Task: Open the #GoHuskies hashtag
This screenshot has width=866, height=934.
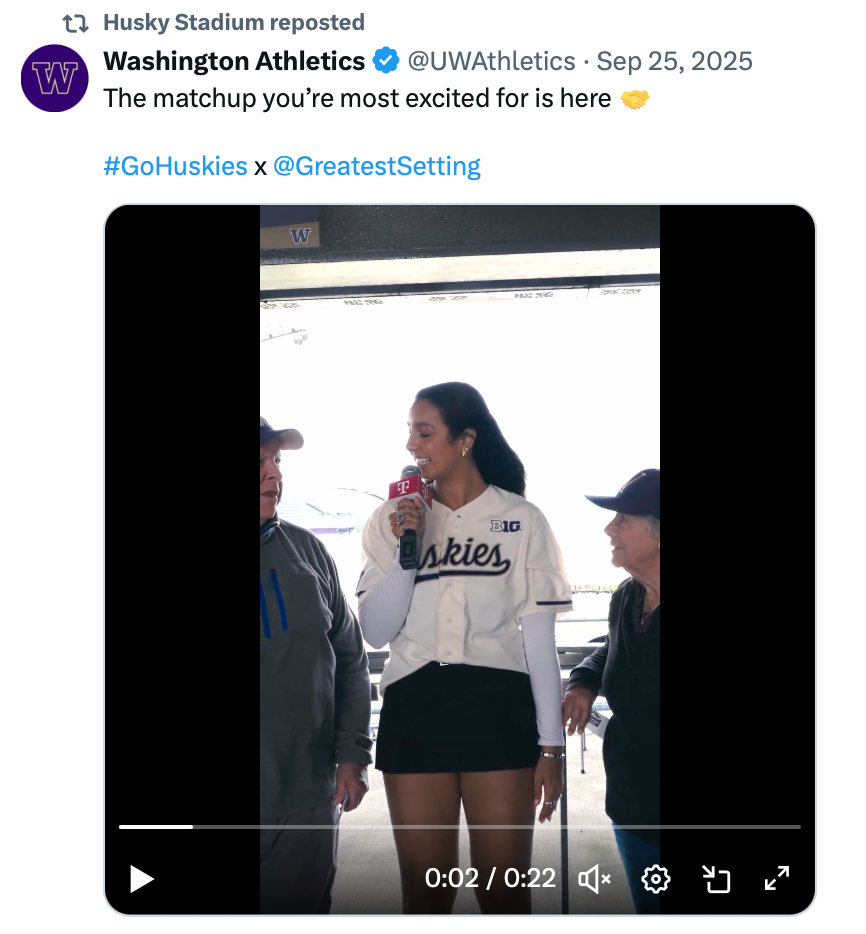Action: [x=175, y=166]
